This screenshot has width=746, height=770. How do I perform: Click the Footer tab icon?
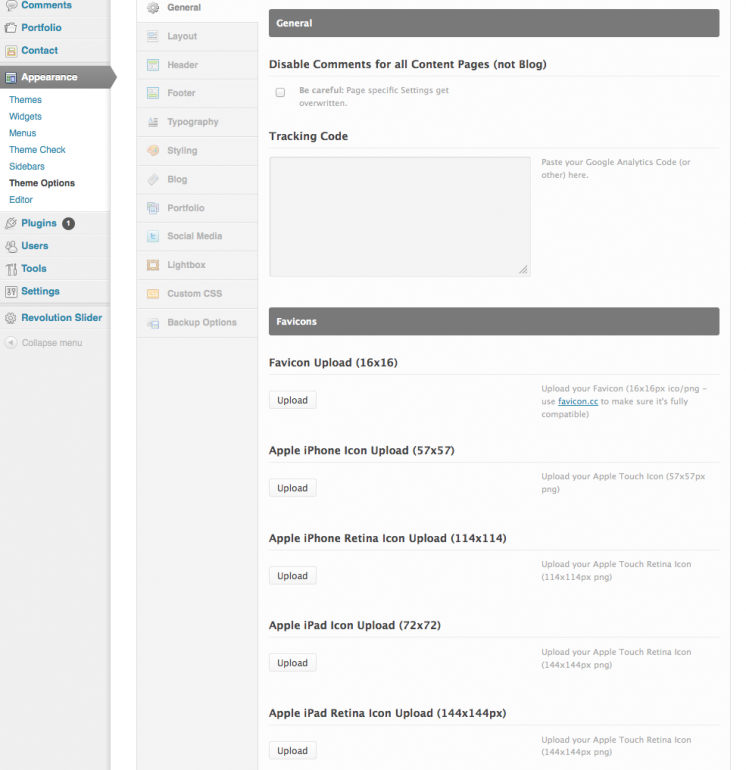tap(153, 93)
